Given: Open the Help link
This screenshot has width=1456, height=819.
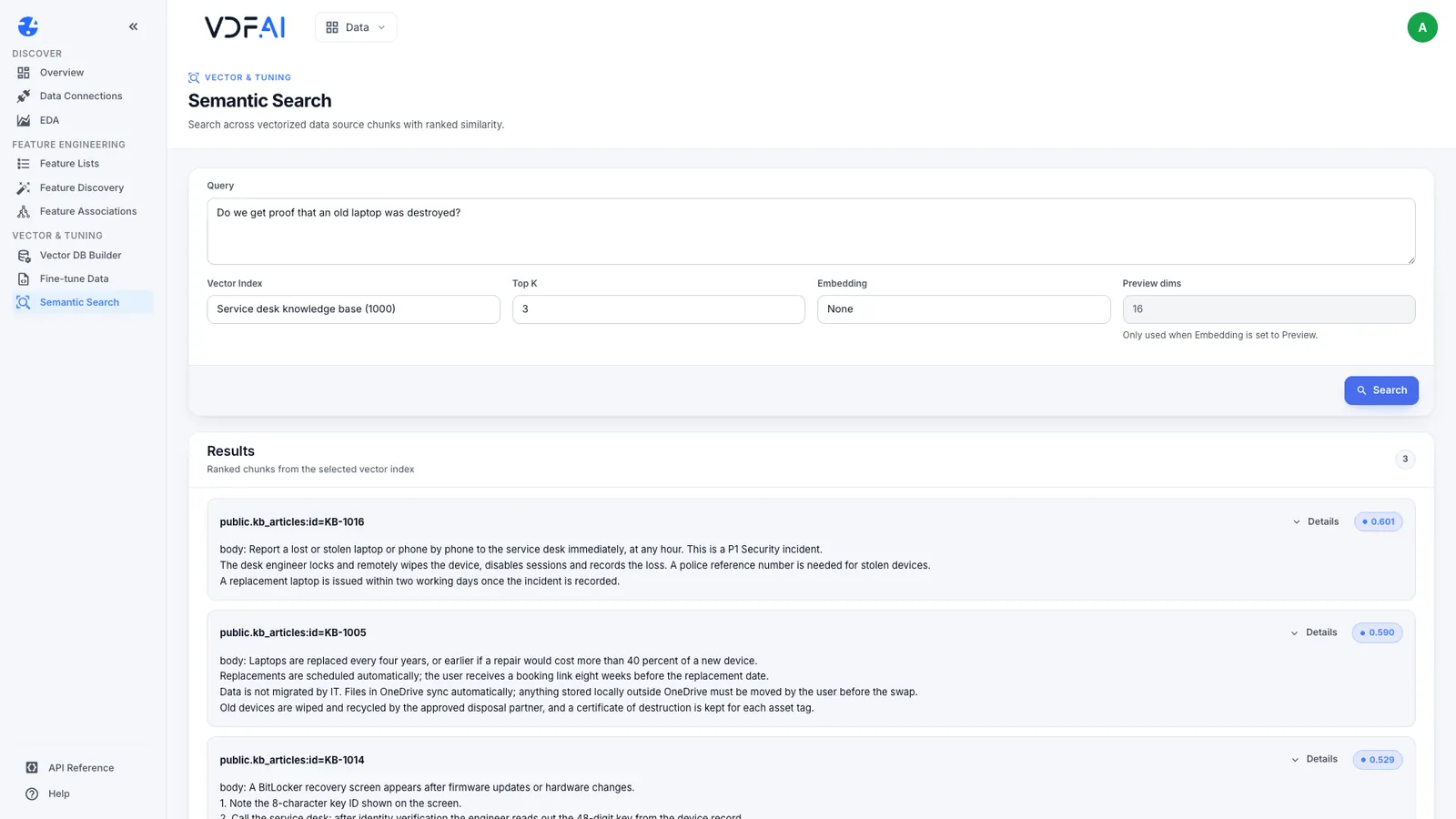Looking at the screenshot, I should (59, 794).
